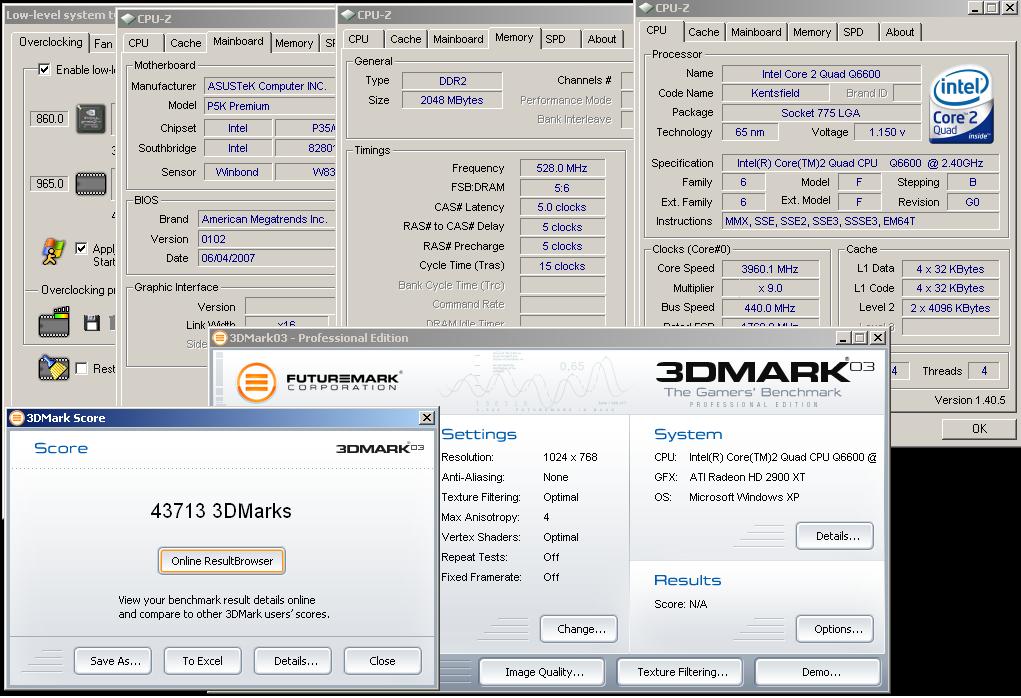Click the overclocking profile card icon

pos(54,322)
